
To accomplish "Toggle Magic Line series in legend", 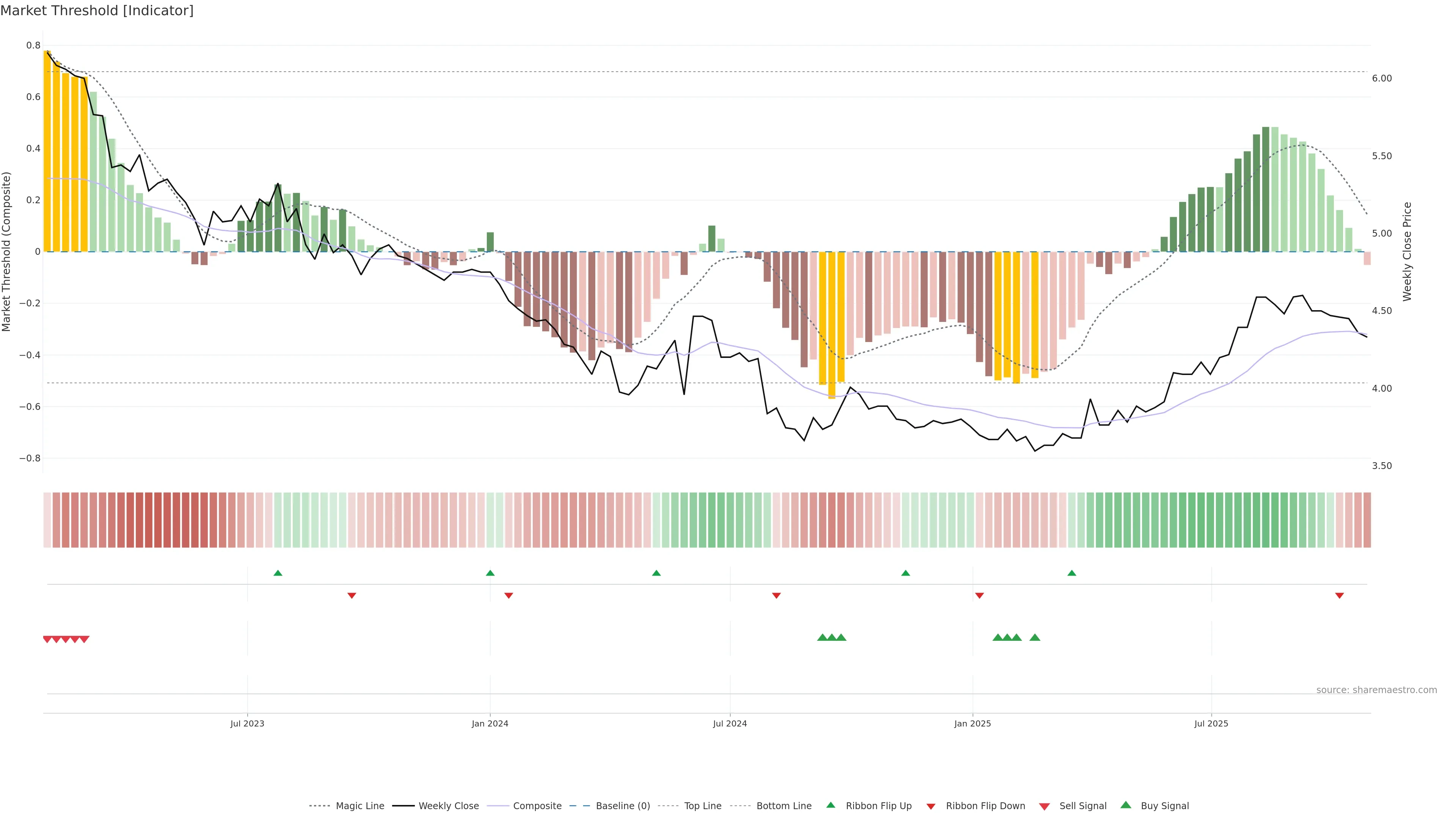I will pyautogui.click(x=359, y=806).
